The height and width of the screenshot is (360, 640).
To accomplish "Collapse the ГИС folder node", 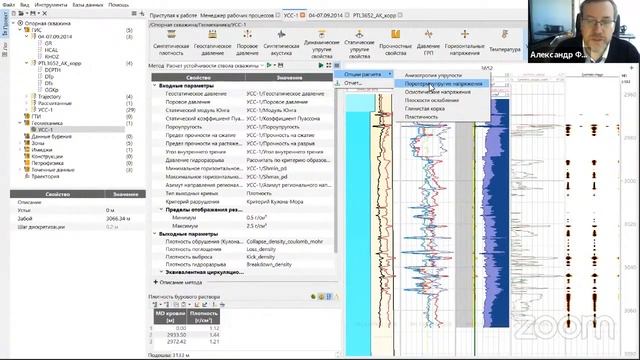I will [x=20, y=30].
